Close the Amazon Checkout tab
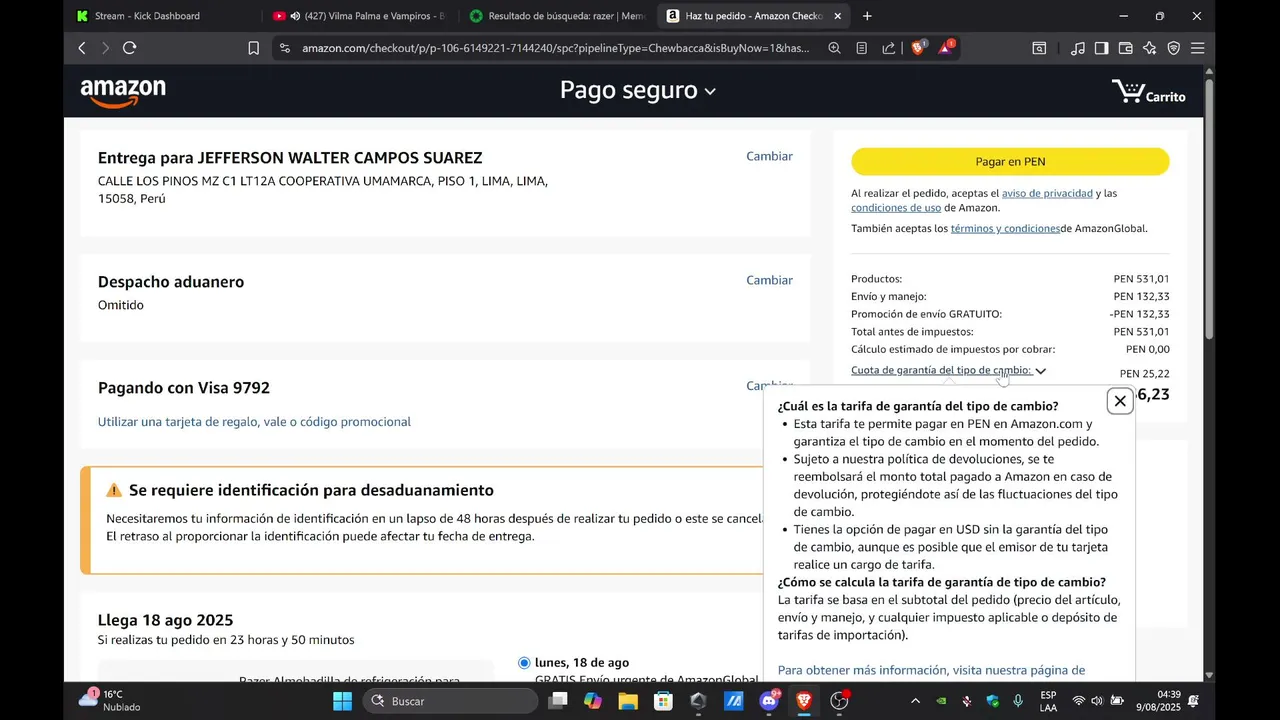Image resolution: width=1280 pixels, height=720 pixels. click(837, 16)
